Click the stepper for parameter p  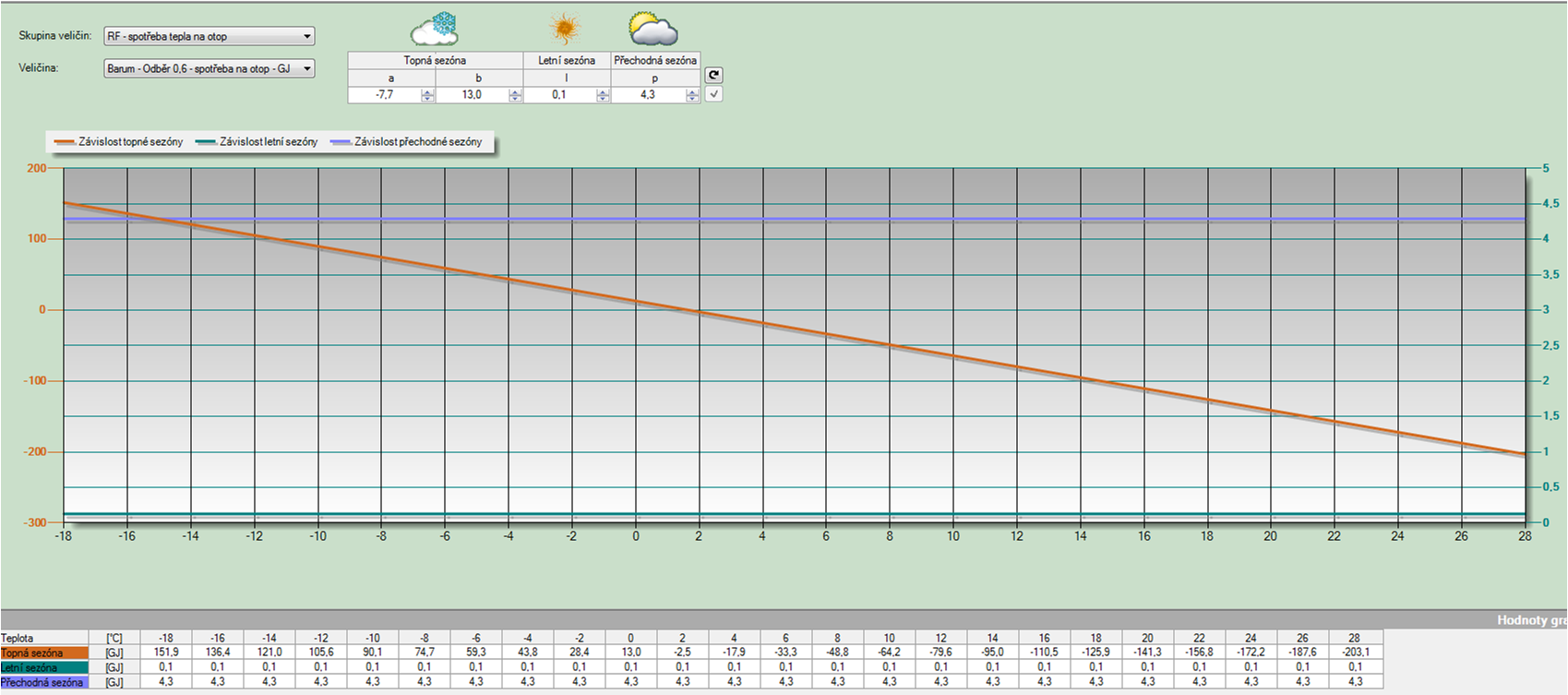[692, 95]
